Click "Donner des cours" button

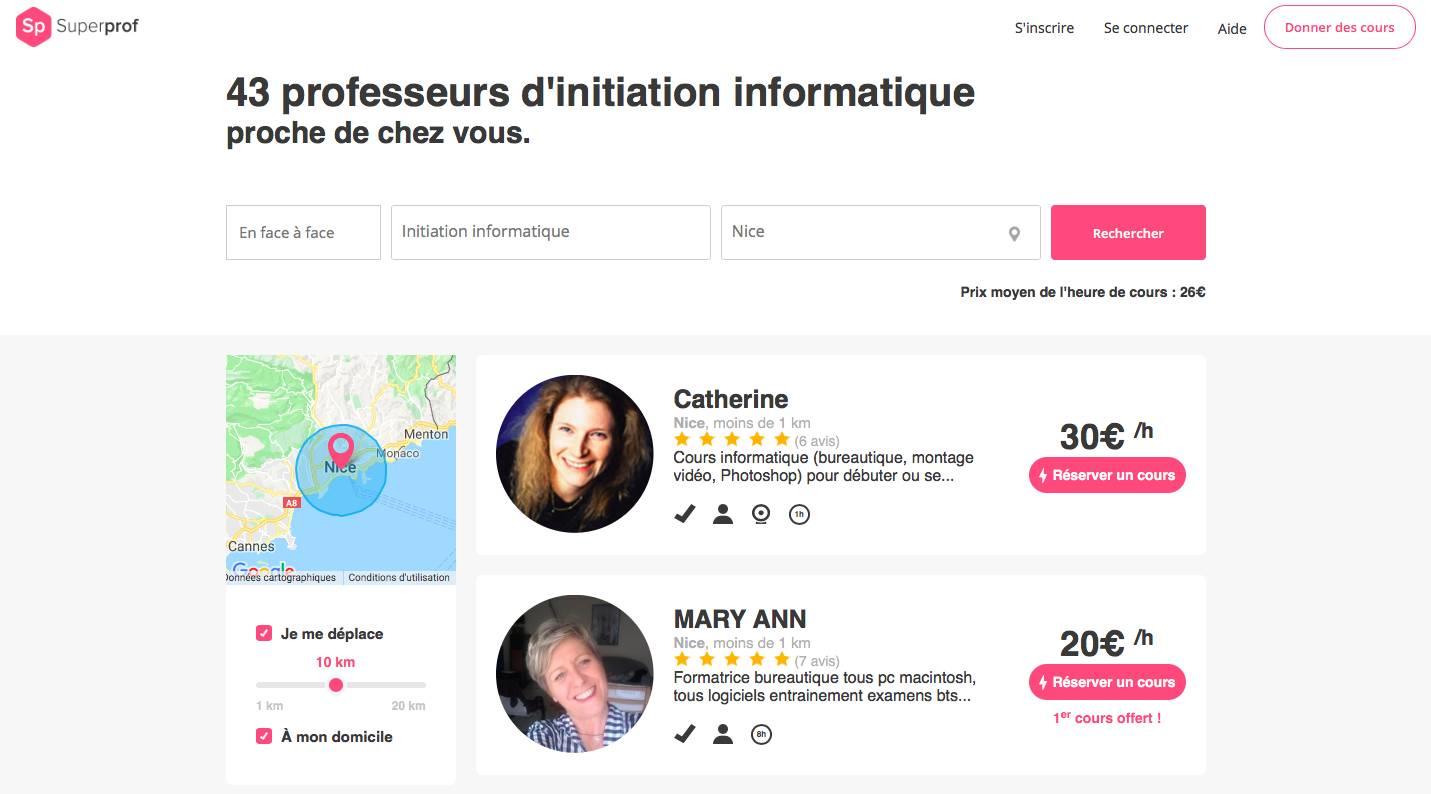click(1339, 27)
